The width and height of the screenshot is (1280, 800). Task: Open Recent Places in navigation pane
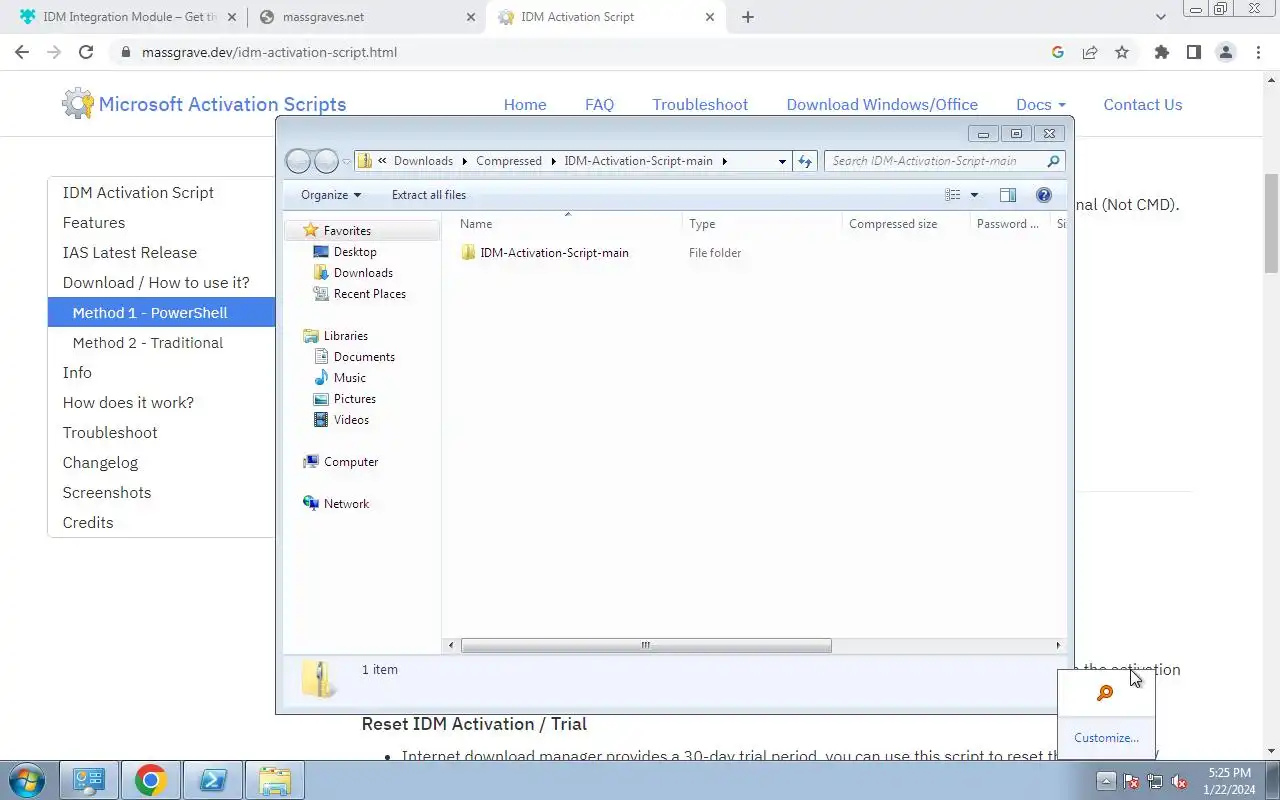pyautogui.click(x=370, y=294)
